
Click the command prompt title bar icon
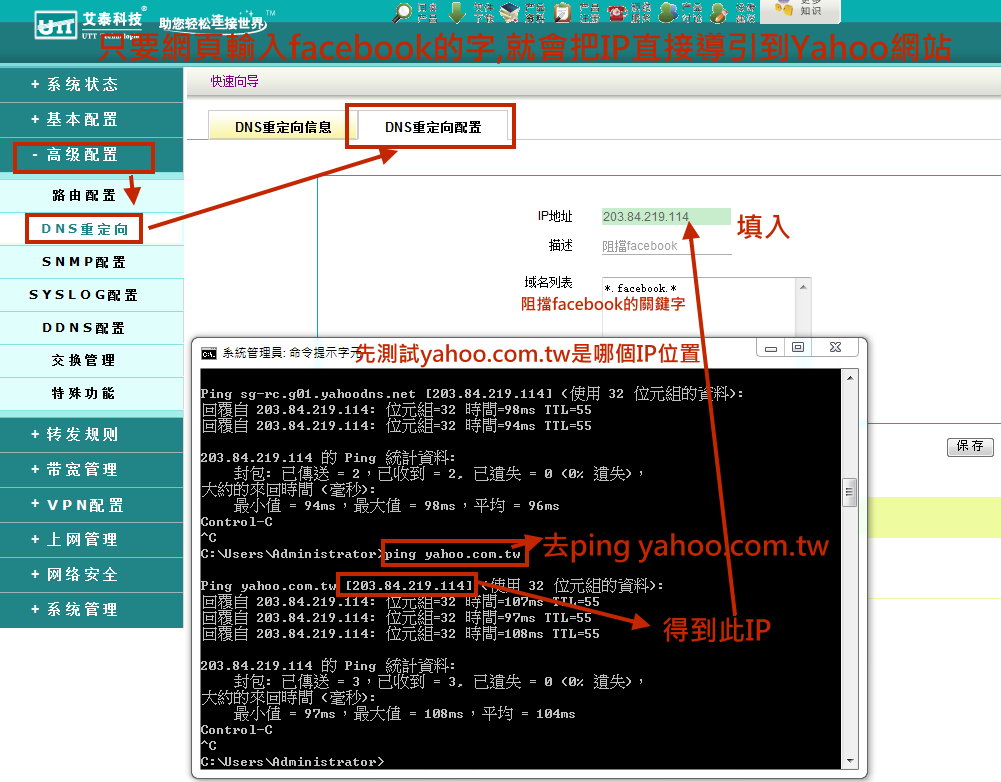pyautogui.click(x=208, y=353)
